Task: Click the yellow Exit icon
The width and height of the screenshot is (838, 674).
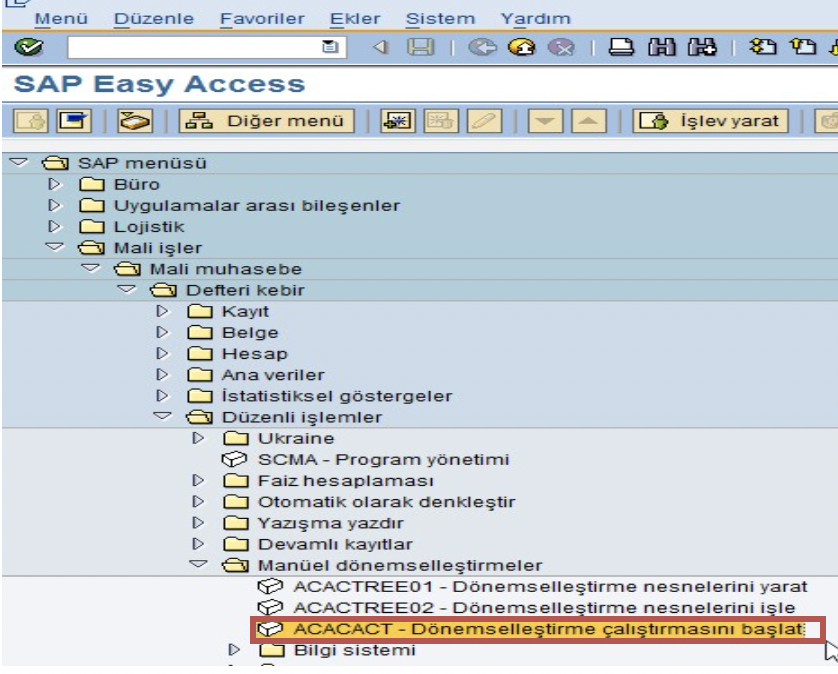Action: tap(522, 48)
